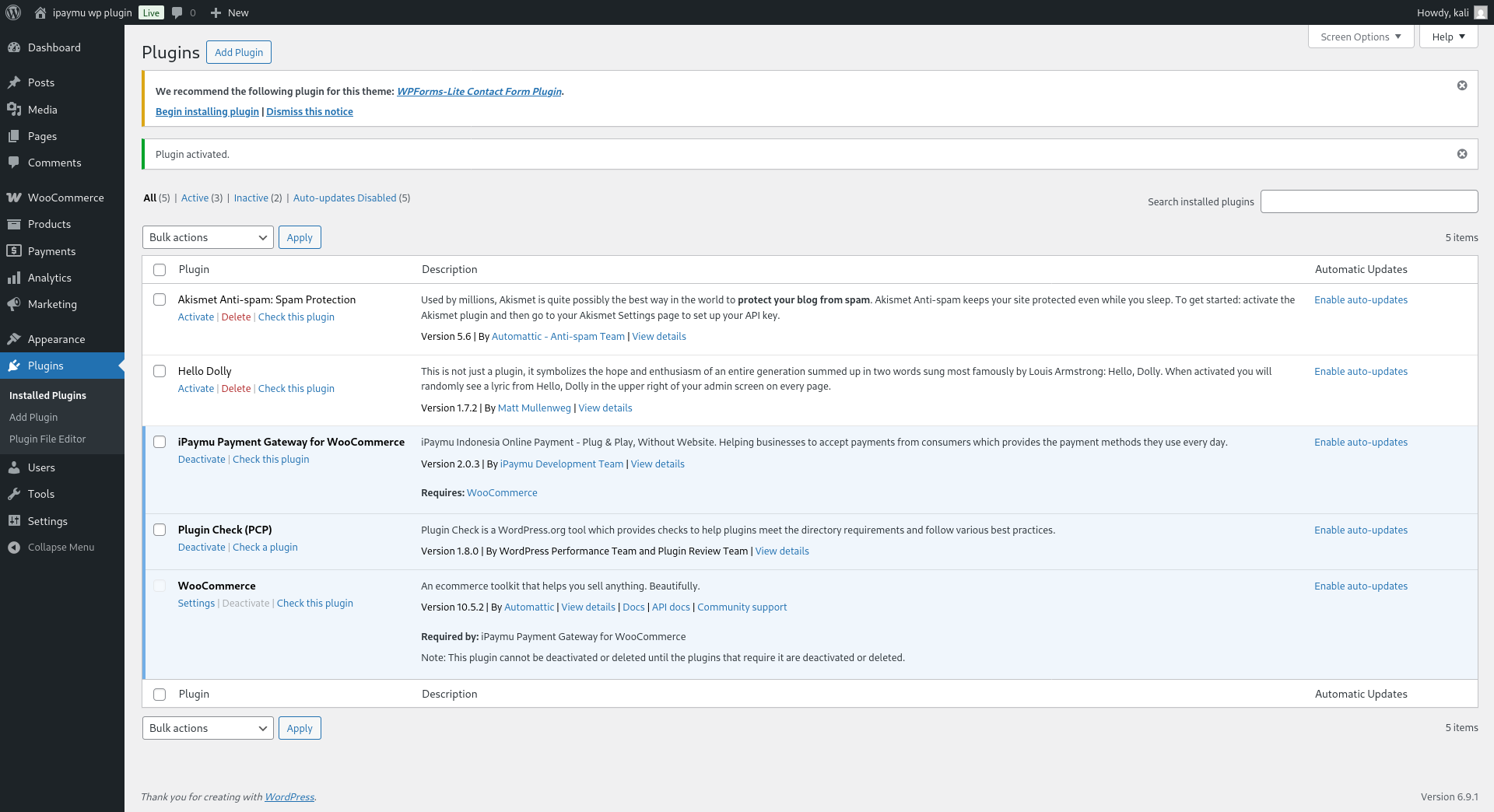
Task: Click Check a plugin under Plugin Check
Action: click(265, 547)
